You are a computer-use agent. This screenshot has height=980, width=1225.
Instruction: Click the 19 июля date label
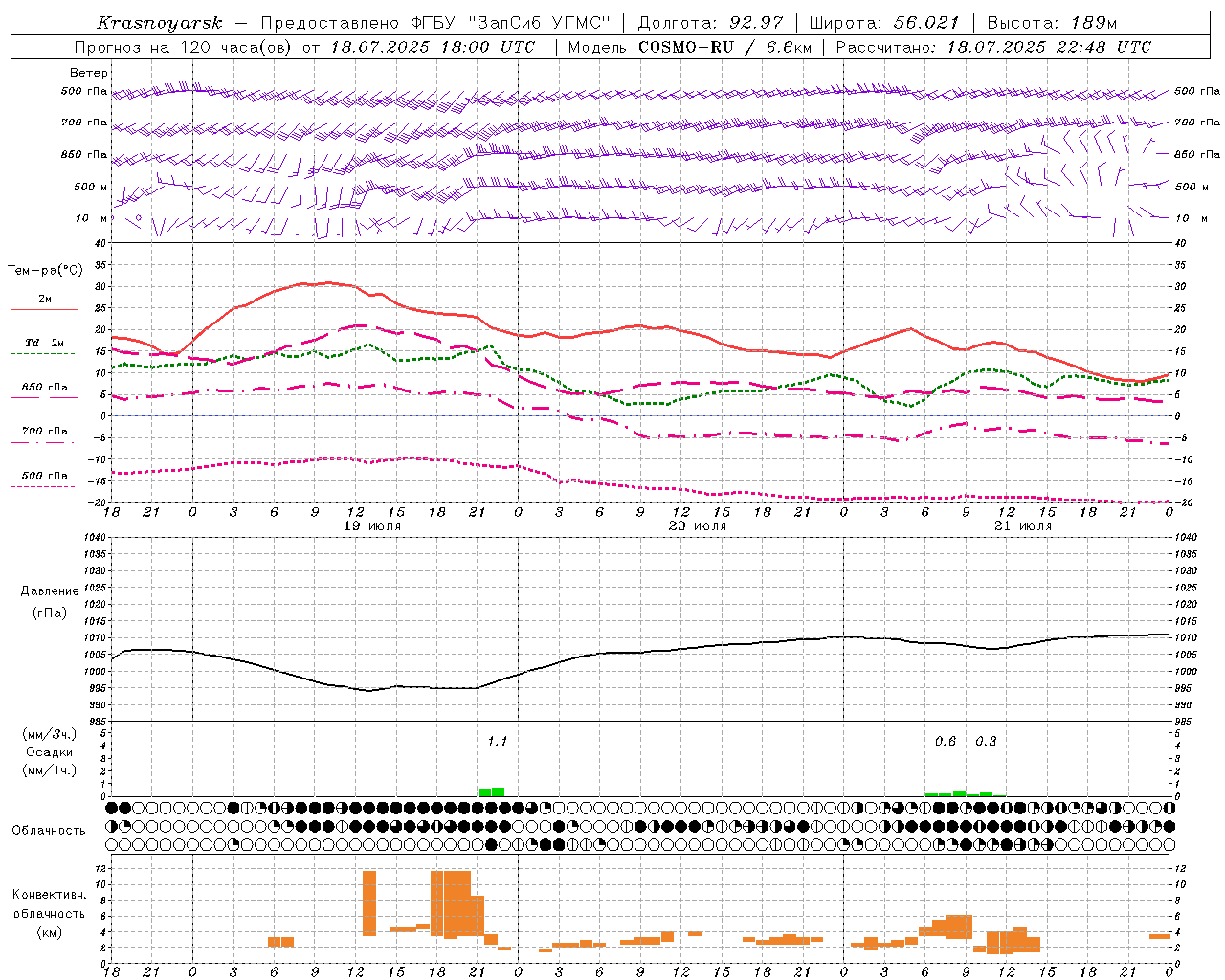coord(372,526)
